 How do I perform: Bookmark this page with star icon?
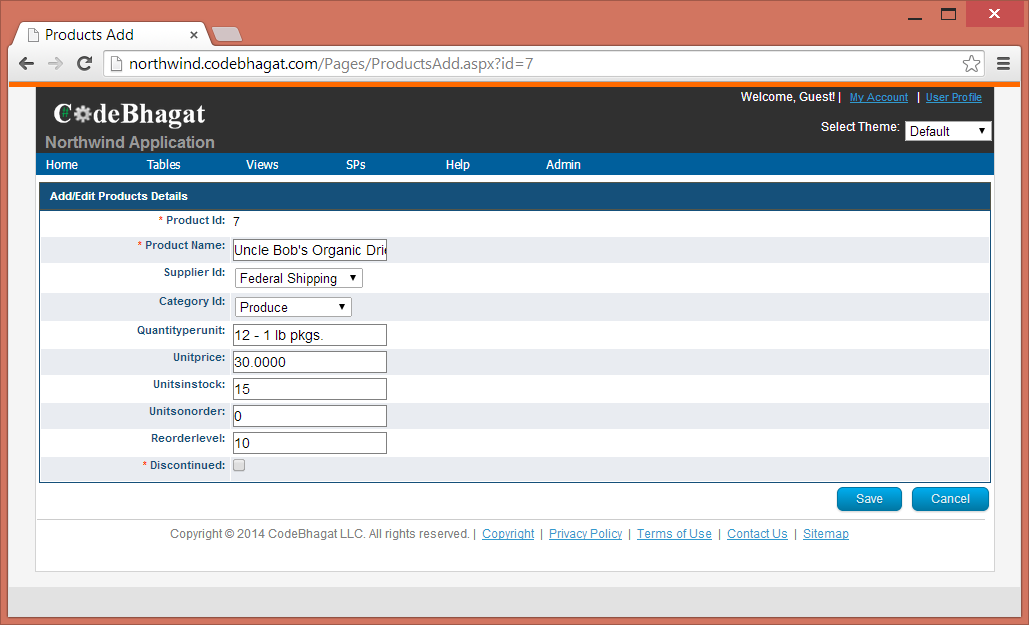[971, 64]
